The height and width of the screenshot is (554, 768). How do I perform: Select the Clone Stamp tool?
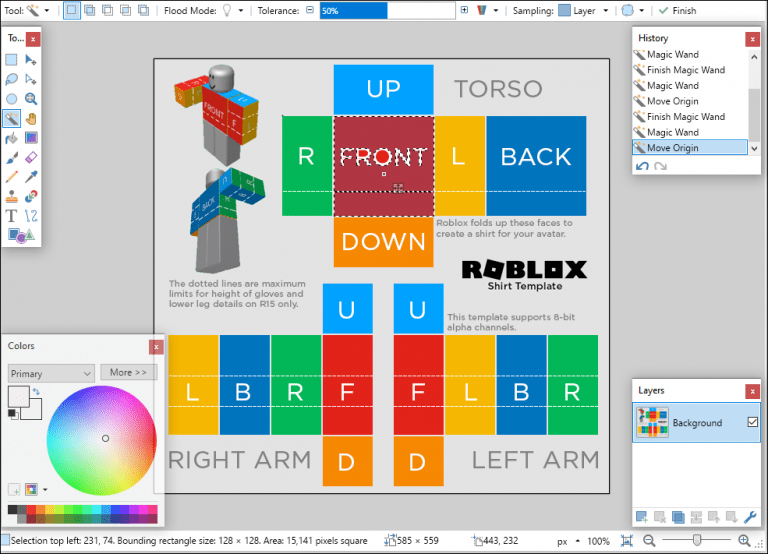(11, 196)
